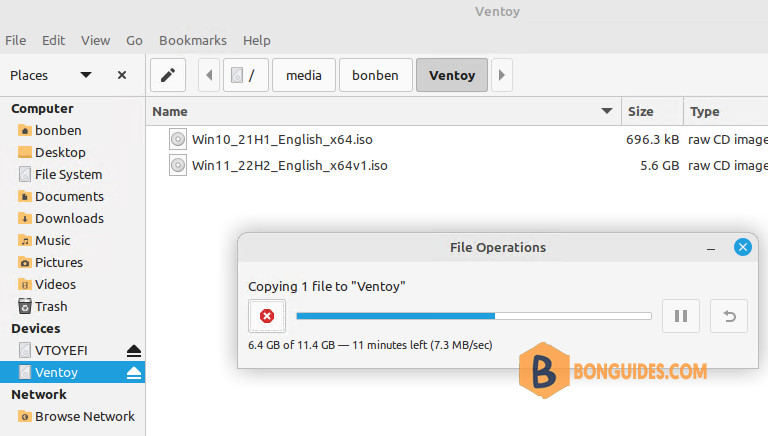Click the Pictures folder icon
Screen dimensions: 768x436
pyautogui.click(x=24, y=263)
